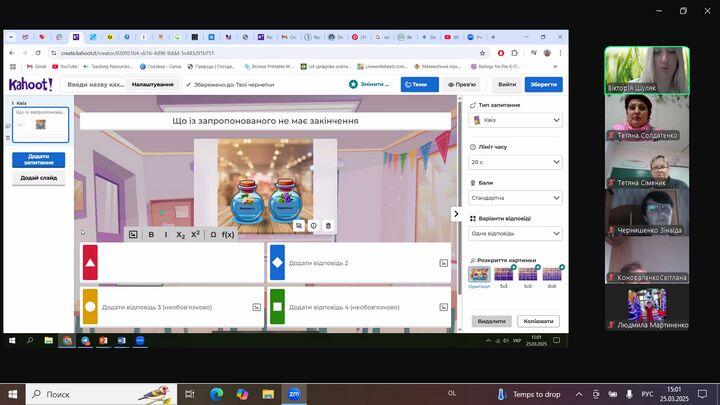Select the 5x5 image reveal option
Image resolution: width=720 pixels, height=405 pixels.
coord(528,276)
